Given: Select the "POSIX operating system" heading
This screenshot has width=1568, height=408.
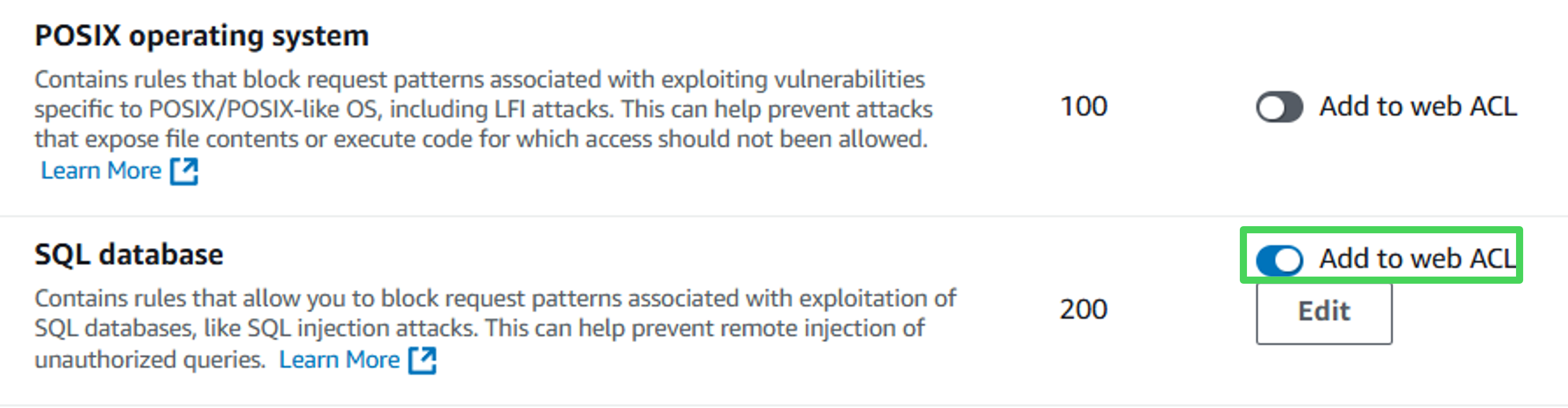Looking at the screenshot, I should click(x=201, y=36).
